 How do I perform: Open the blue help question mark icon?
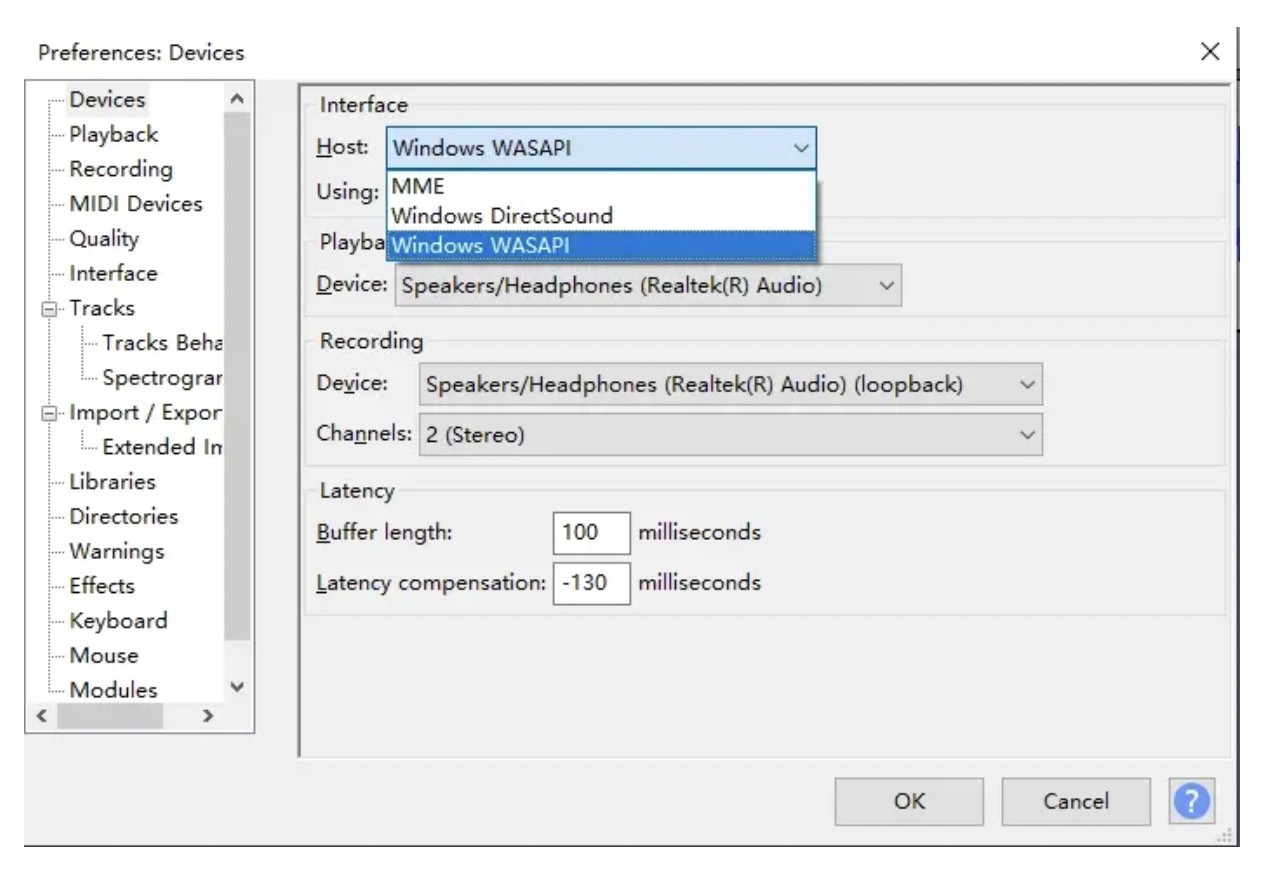1191,801
